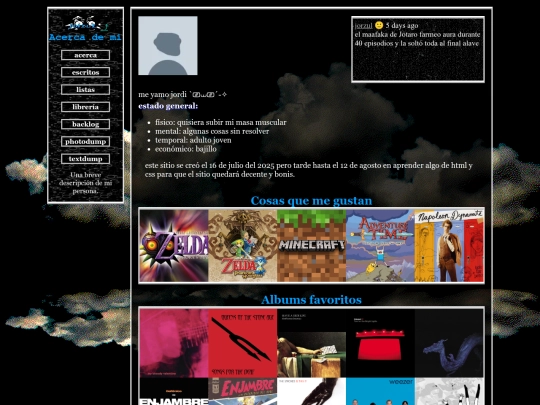
Task: Click the Albums favoritos heading
Action: point(311,300)
